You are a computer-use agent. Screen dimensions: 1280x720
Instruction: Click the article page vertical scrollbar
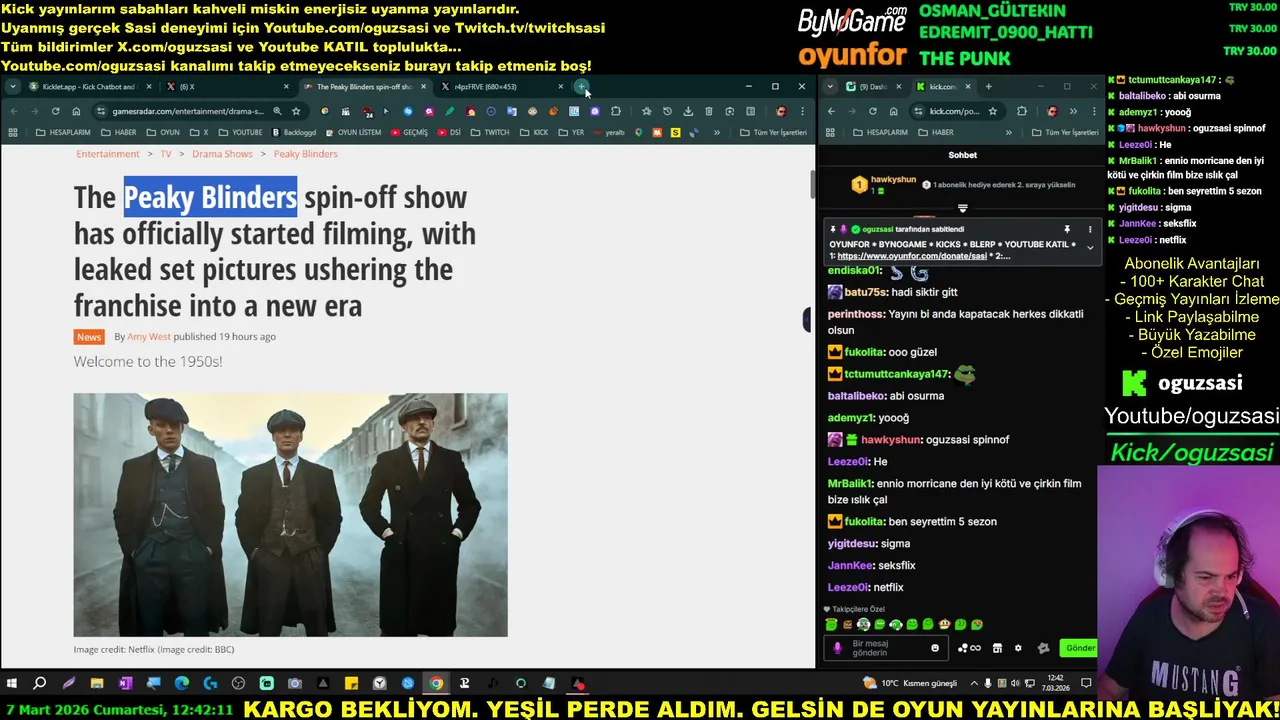tap(812, 185)
